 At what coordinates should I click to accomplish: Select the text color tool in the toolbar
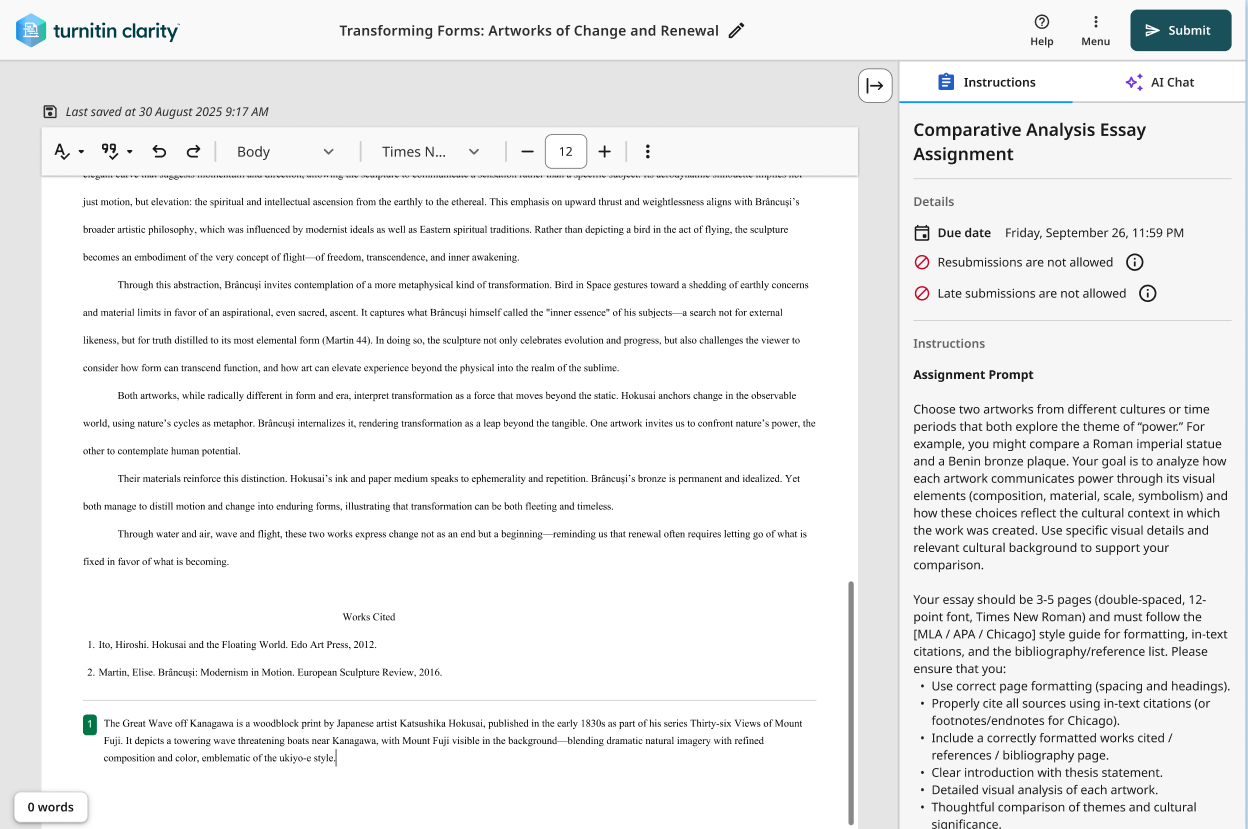tap(60, 151)
